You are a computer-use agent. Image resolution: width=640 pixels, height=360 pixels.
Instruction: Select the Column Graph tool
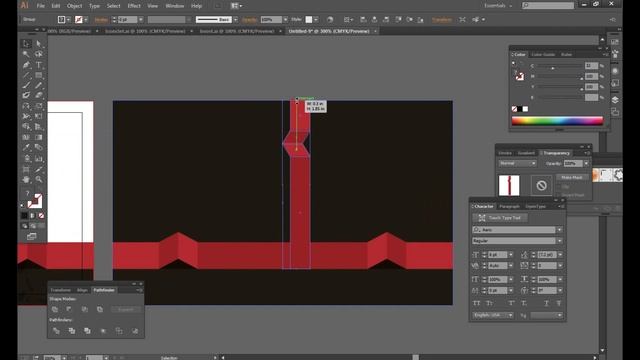click(x=39, y=158)
